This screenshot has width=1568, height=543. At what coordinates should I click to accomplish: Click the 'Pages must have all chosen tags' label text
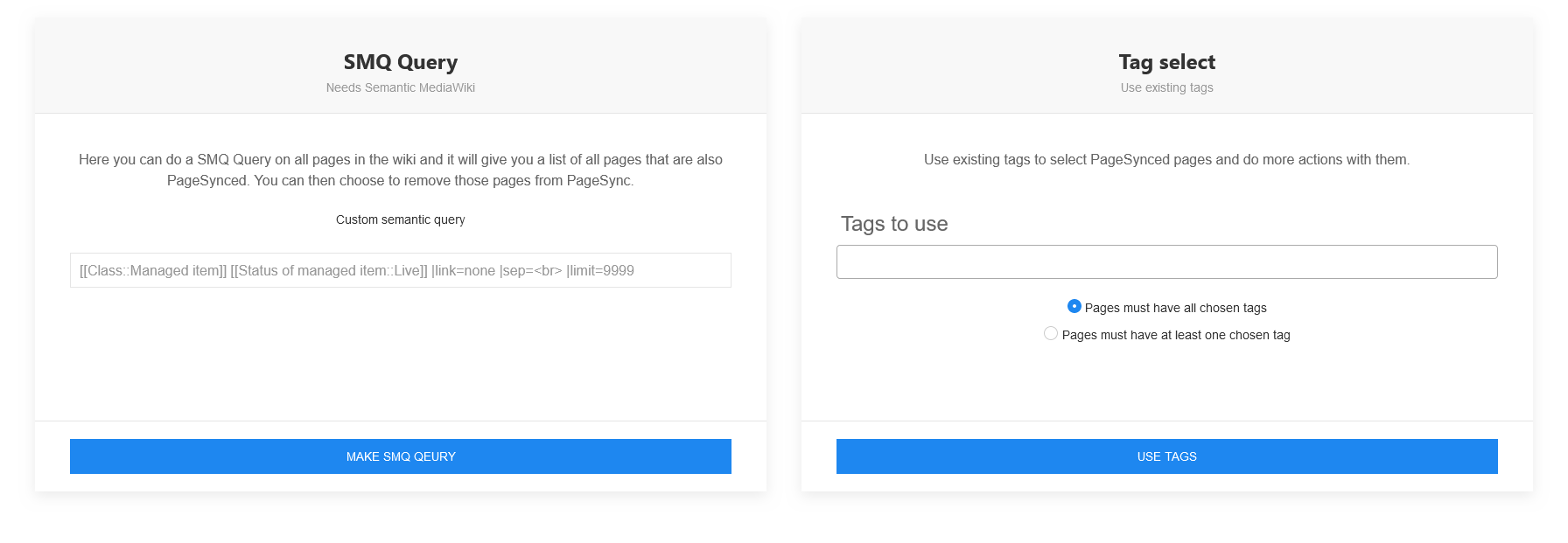1175,308
